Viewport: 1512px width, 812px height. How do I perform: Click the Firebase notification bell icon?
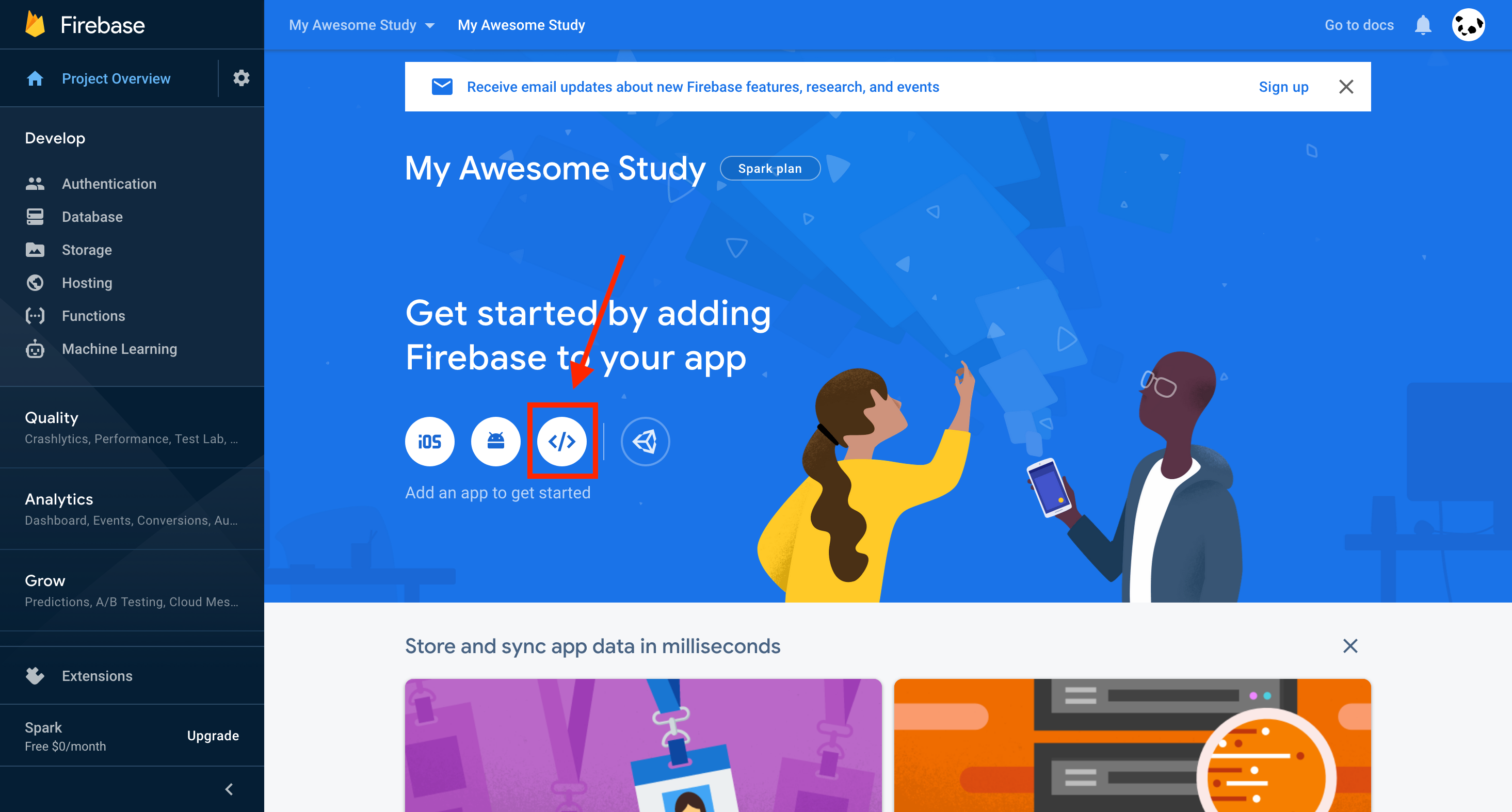tap(1422, 24)
